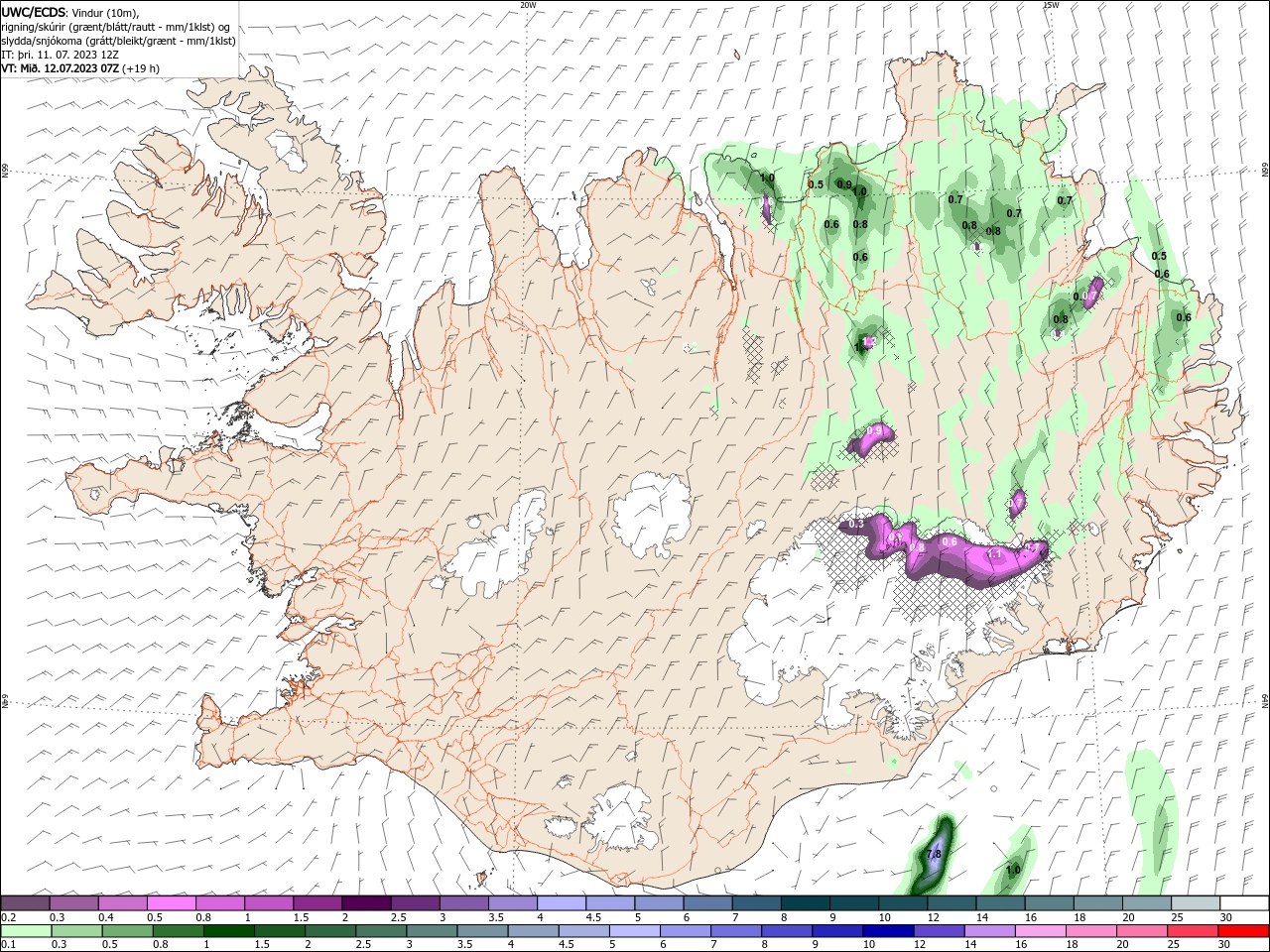Viewport: 1270px width, 952px height.
Task: Pick the 9 dark teal swatch in snow row
Action: pyautogui.click(x=853, y=903)
